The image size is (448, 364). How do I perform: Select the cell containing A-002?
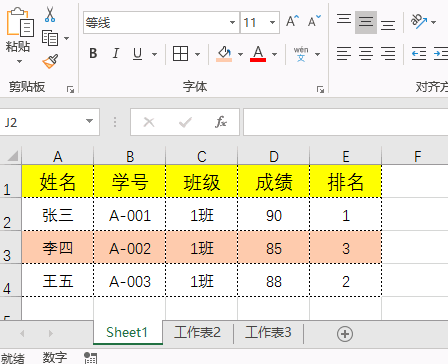tap(130, 247)
